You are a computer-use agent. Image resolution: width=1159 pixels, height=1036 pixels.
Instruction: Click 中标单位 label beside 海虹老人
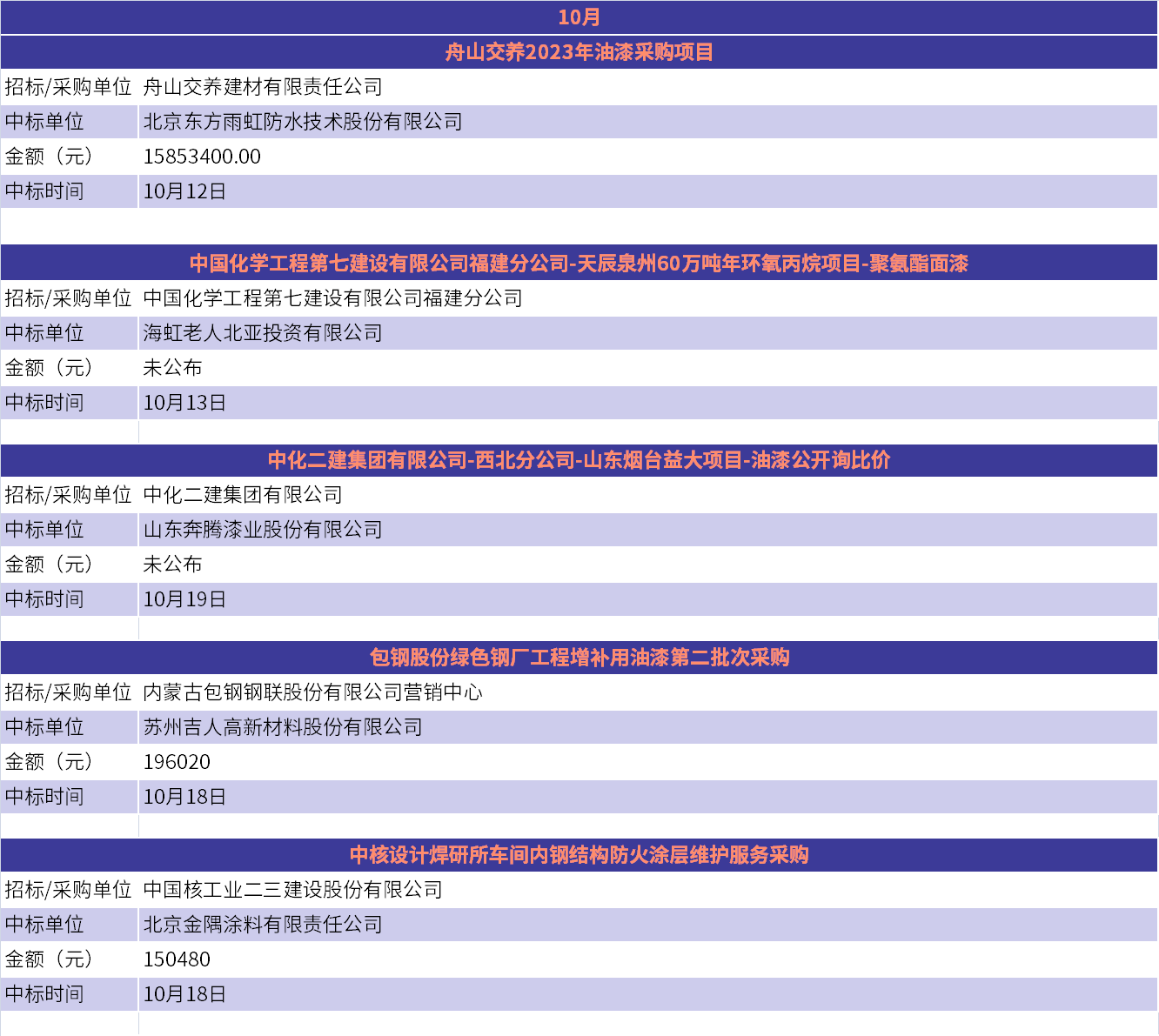click(x=44, y=333)
